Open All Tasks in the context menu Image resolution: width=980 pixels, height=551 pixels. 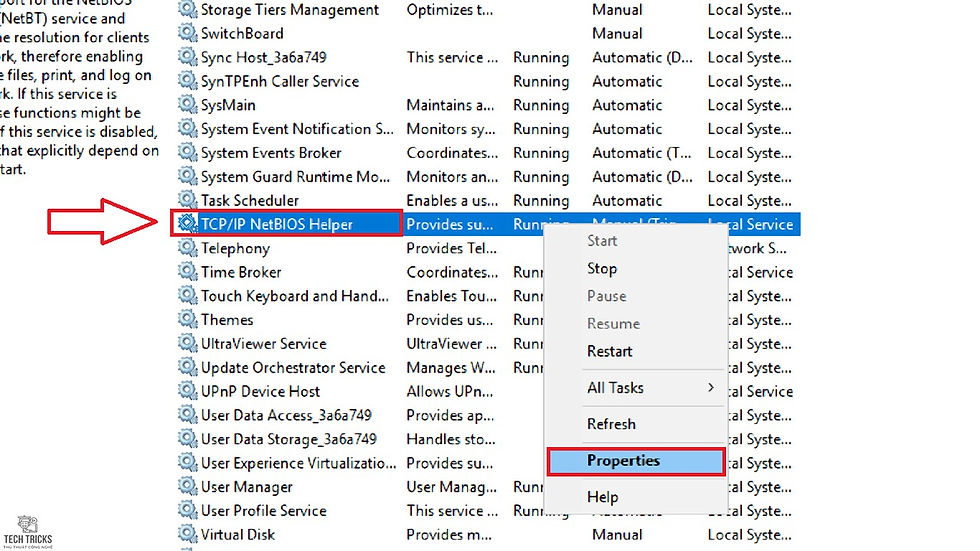[615, 387]
